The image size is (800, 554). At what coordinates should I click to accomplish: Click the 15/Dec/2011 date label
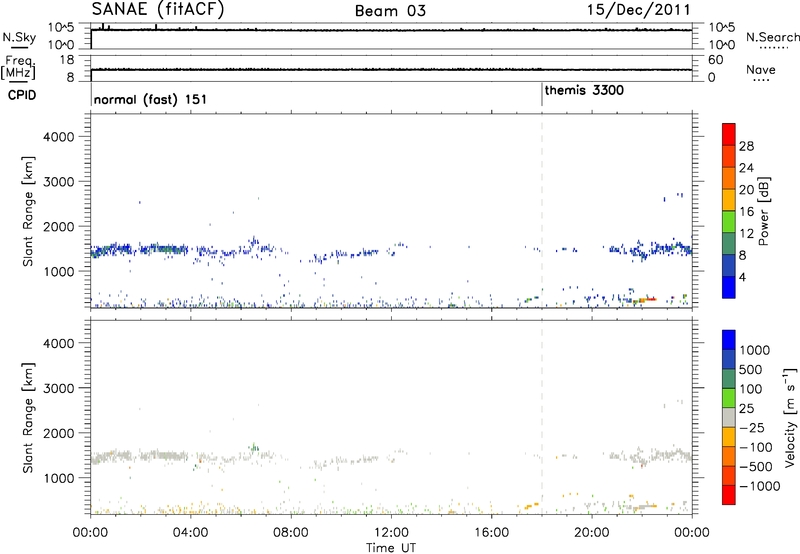tap(638, 10)
